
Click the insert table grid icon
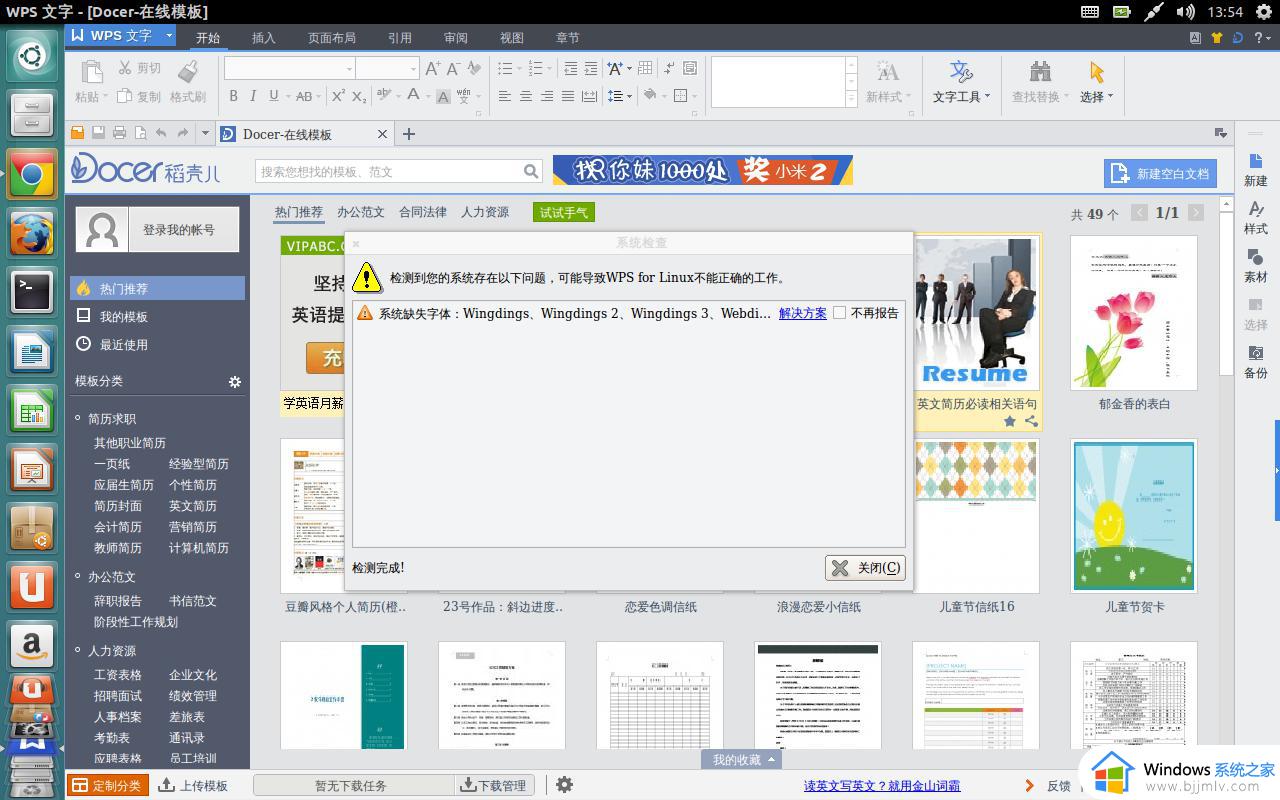pyautogui.click(x=645, y=68)
